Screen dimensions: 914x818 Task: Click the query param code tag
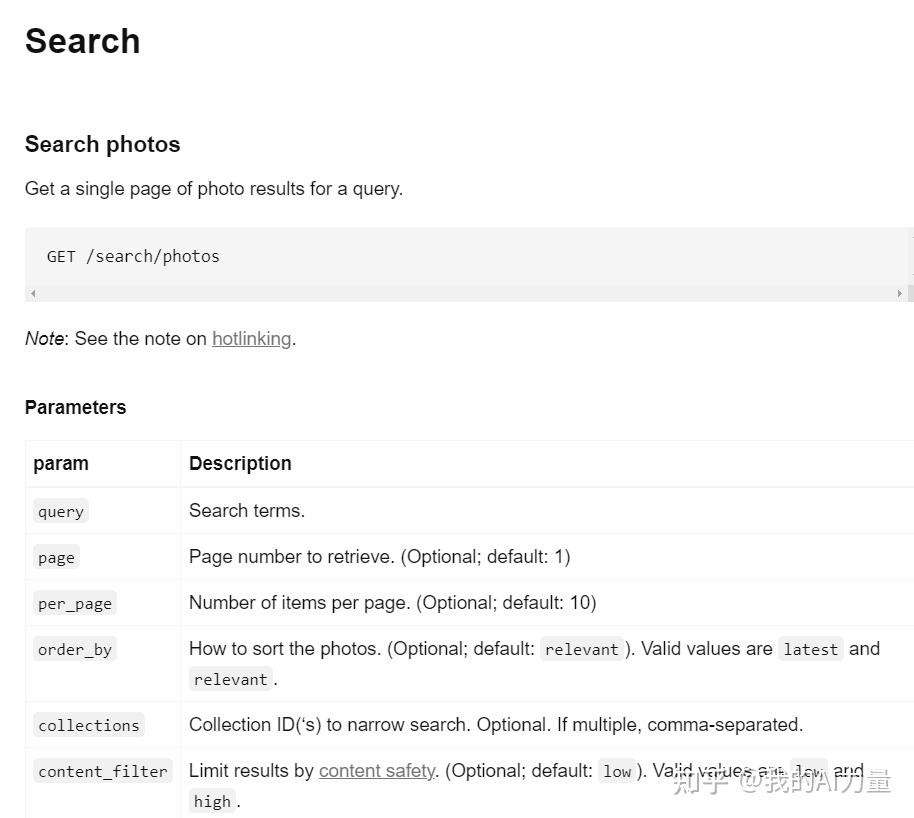pos(61,512)
